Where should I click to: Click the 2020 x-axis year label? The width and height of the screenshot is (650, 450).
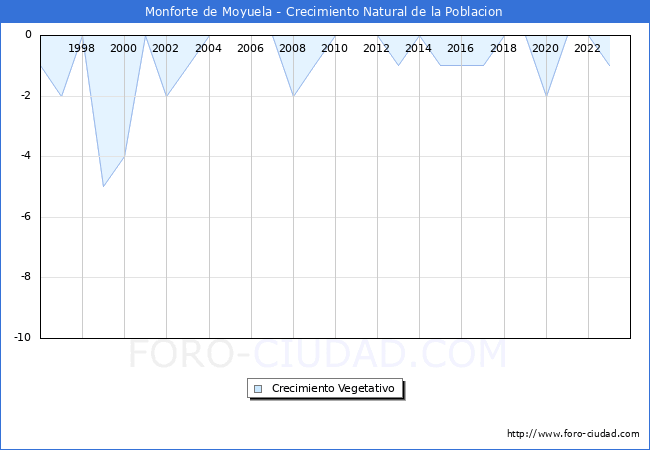point(545,48)
